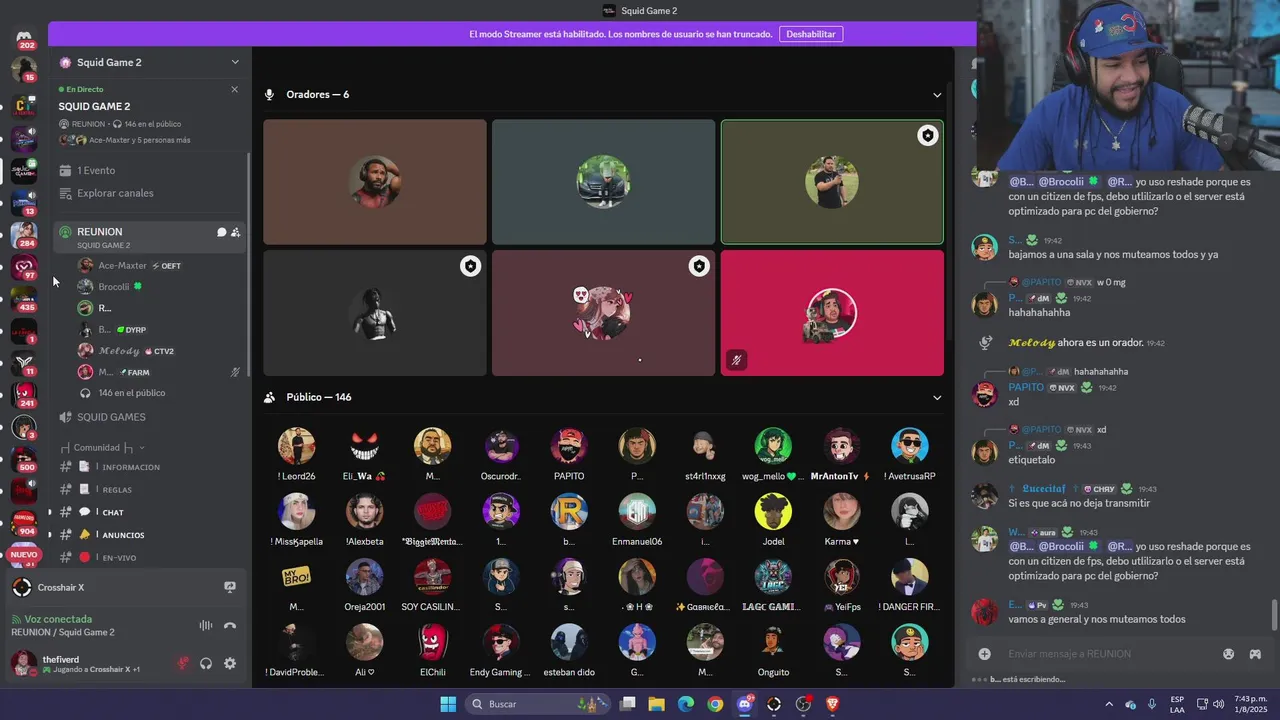Open File Explorer from taskbar
This screenshot has height=720, width=1280.
tap(656, 704)
